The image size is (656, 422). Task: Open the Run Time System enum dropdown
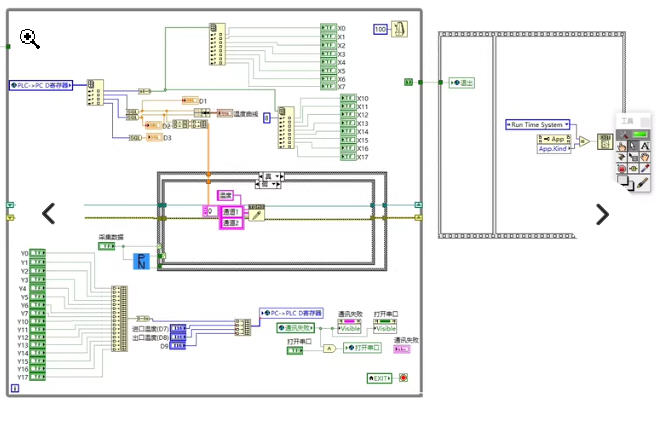click(538, 125)
